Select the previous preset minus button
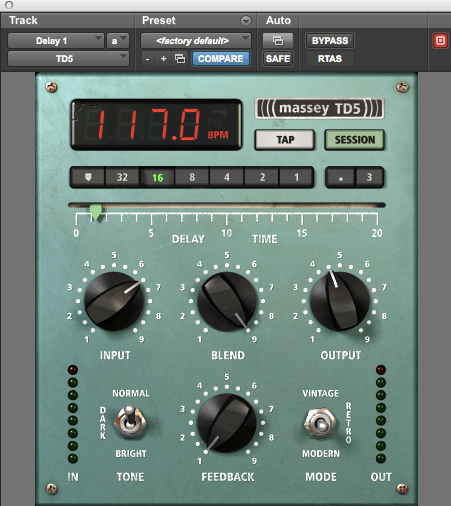The height and width of the screenshot is (506, 451). click(147, 59)
